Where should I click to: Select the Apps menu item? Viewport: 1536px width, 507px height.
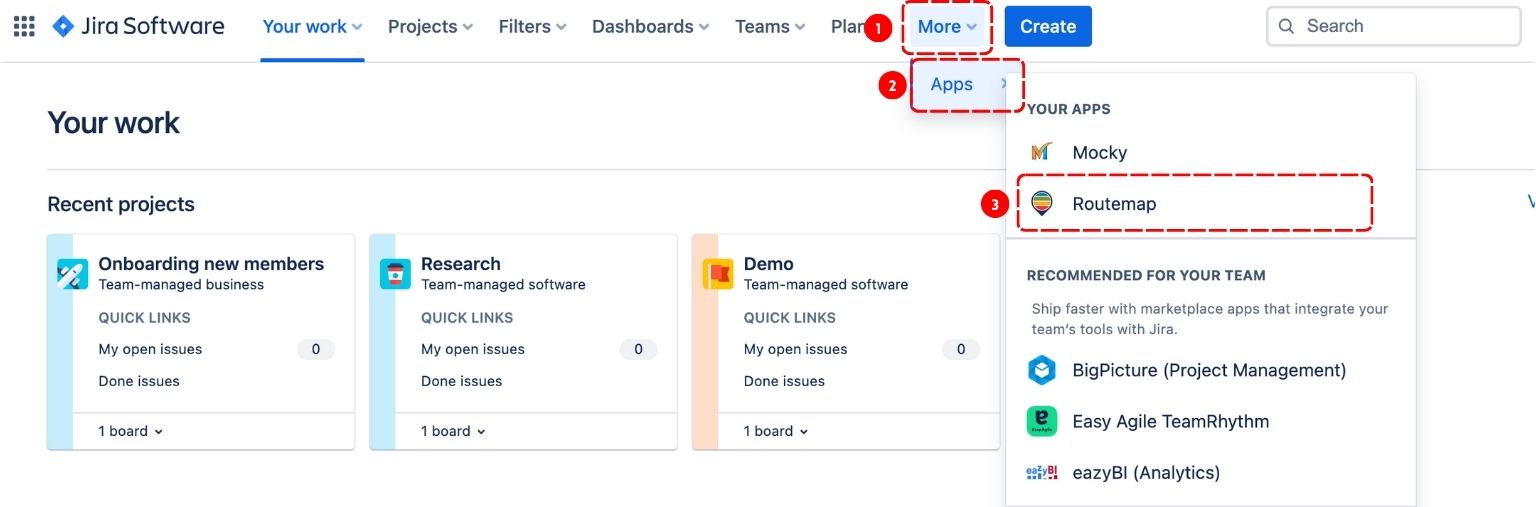pyautogui.click(x=953, y=85)
